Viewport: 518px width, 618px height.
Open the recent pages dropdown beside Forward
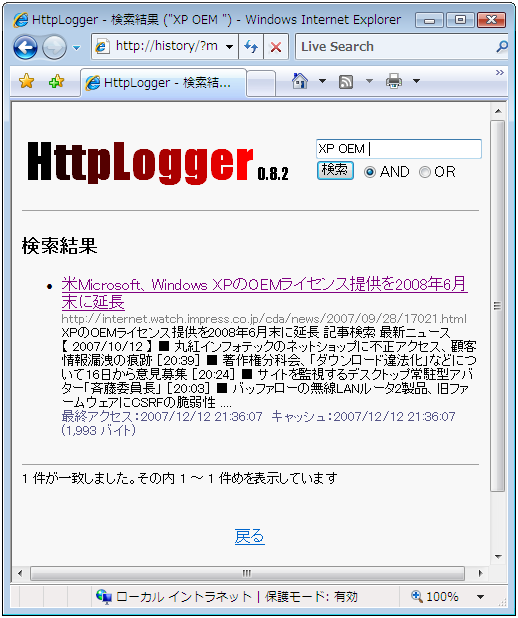[x=76, y=48]
